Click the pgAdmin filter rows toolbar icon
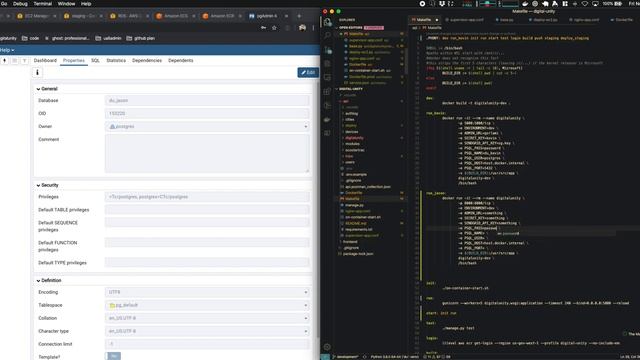Image resolution: width=640 pixels, height=360 pixels. pos(24,60)
